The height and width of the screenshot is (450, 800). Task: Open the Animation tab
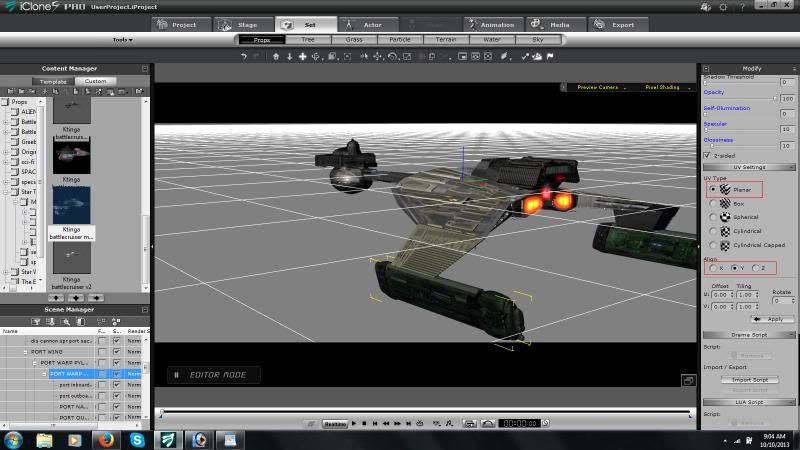point(493,24)
